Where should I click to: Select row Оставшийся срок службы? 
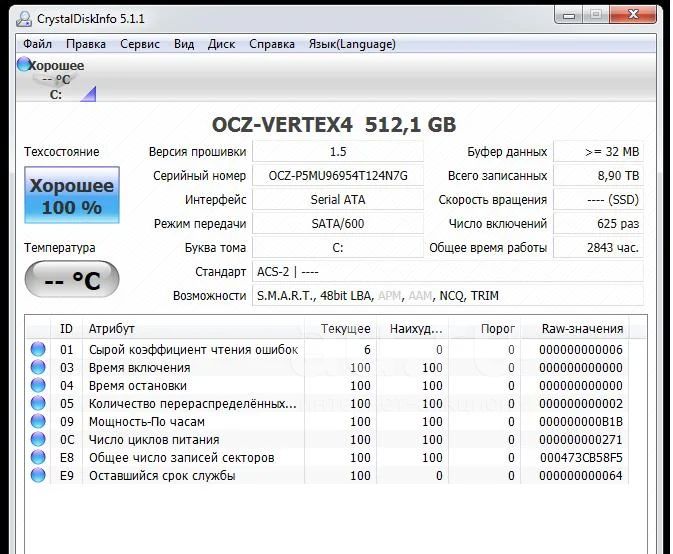(x=327, y=475)
